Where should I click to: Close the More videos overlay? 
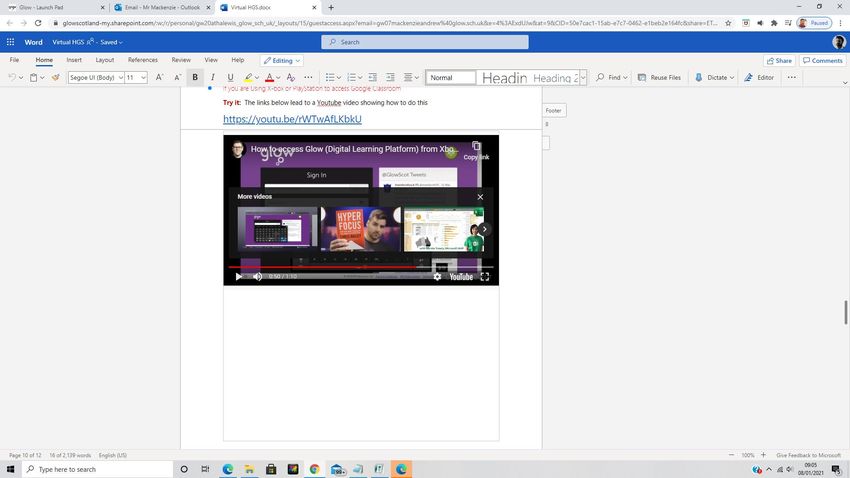[x=480, y=197]
